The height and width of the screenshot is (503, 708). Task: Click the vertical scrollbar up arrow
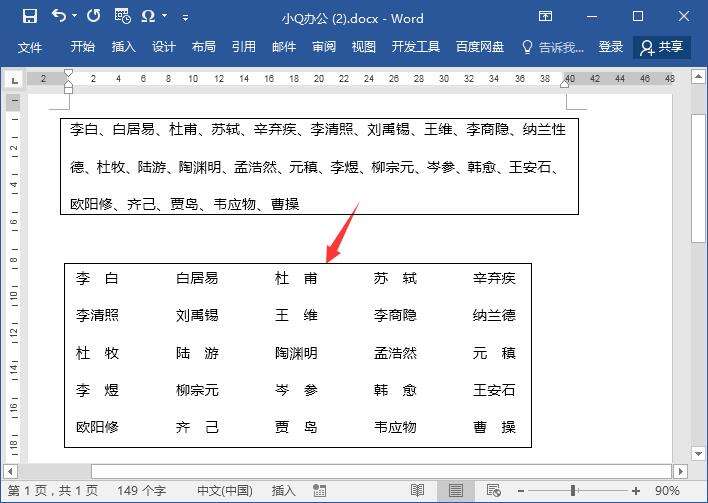[x=699, y=77]
